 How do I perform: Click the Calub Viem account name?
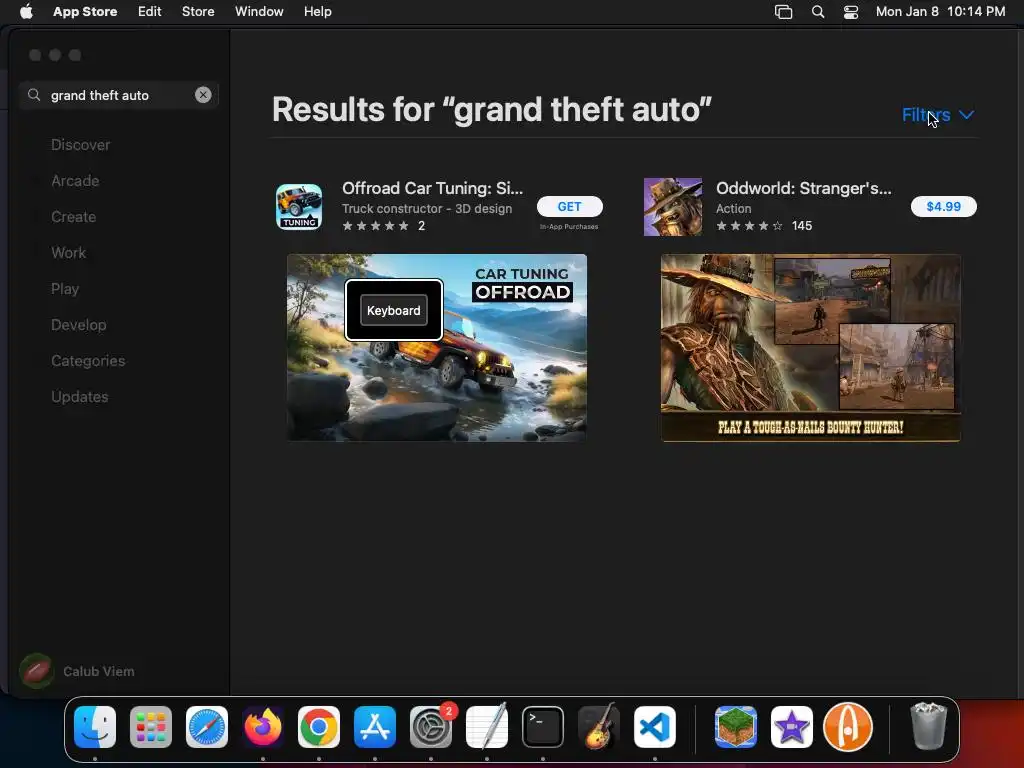(x=99, y=671)
